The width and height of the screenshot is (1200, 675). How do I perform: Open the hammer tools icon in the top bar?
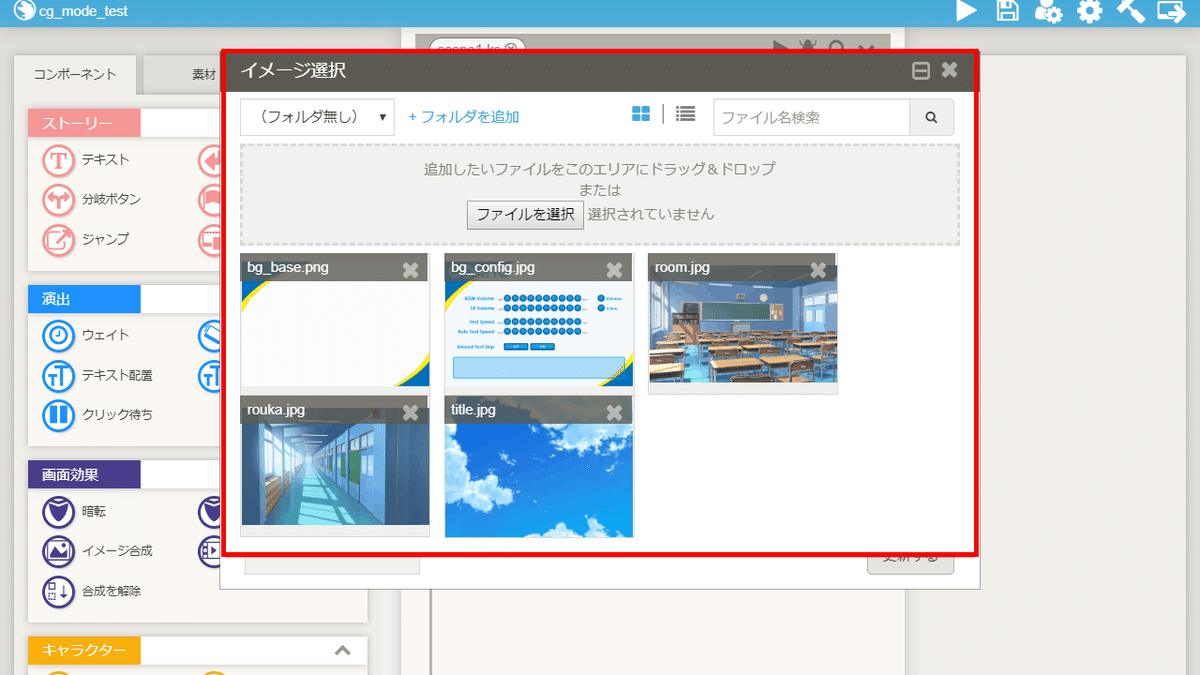(1130, 11)
